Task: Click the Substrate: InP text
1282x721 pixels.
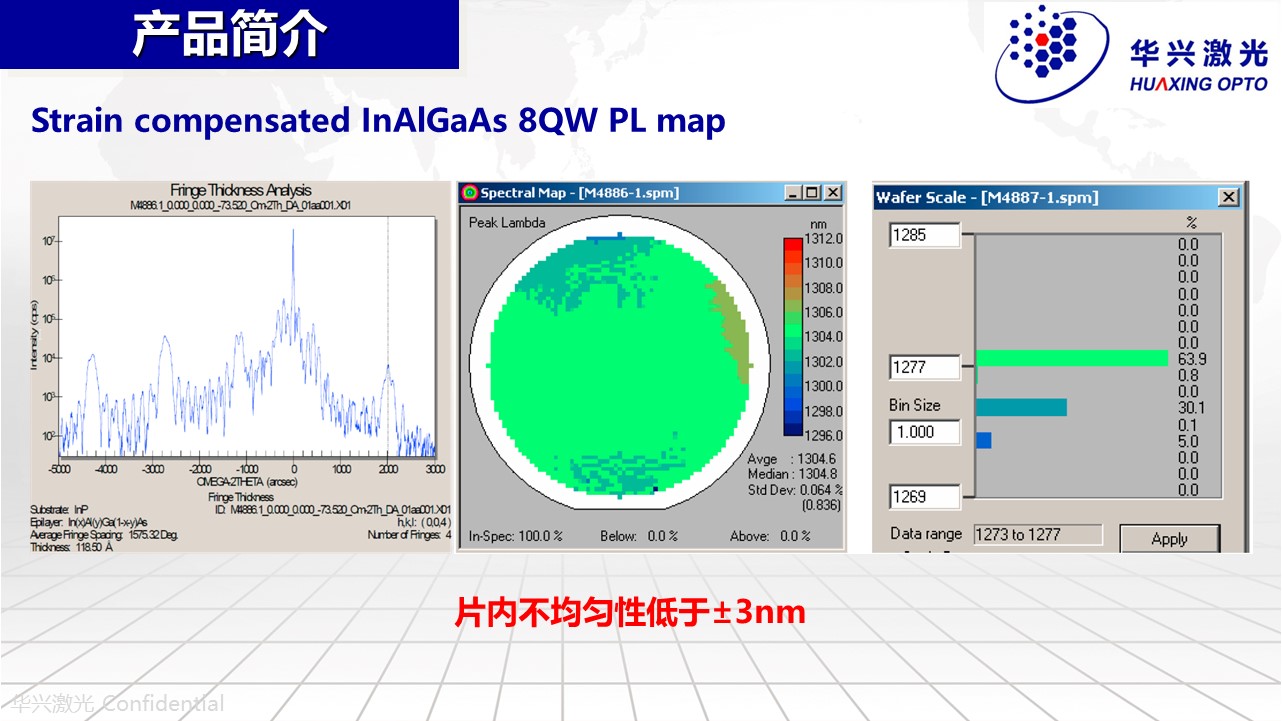Action: 60,509
